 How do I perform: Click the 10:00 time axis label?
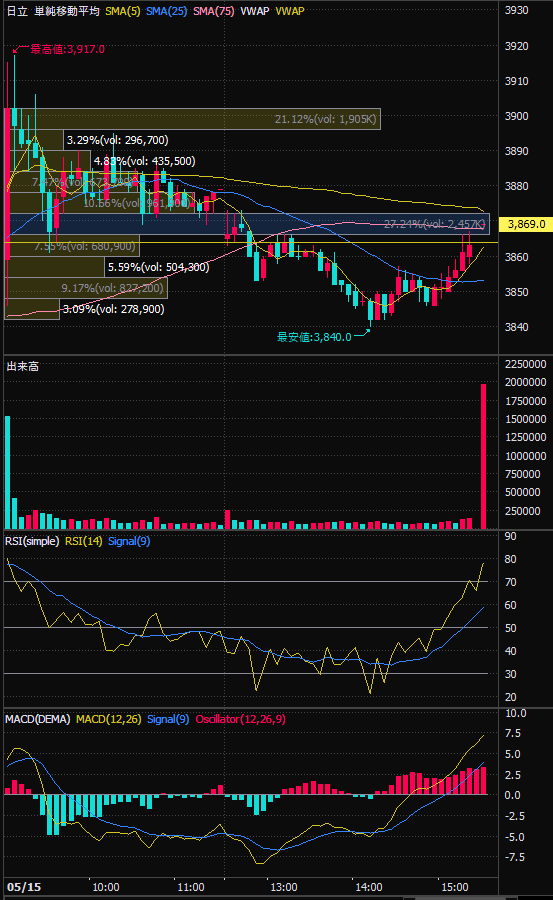coord(106,887)
